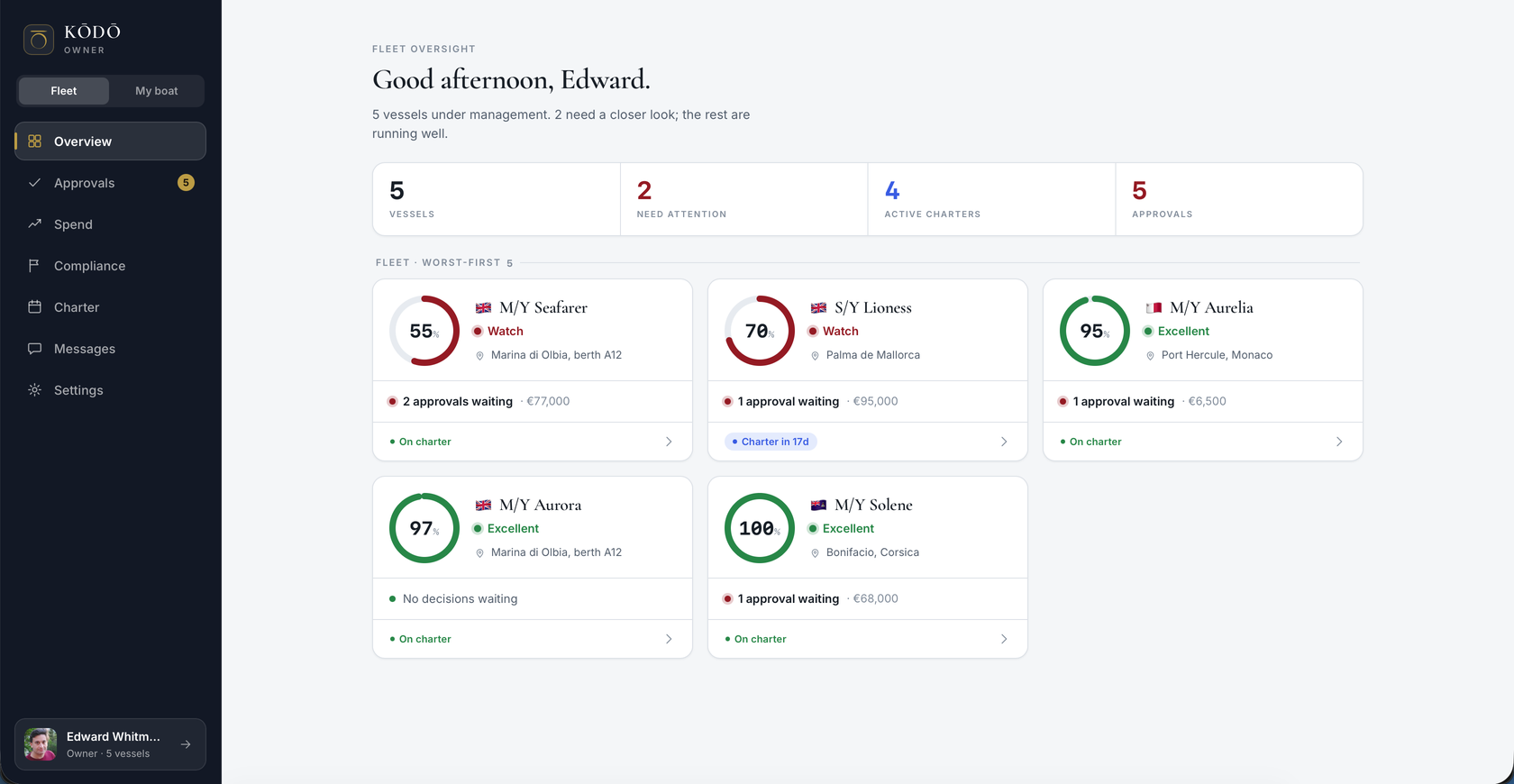This screenshot has width=1514, height=784.
Task: Expand M/Y Solene card chevron
Action: (1004, 639)
